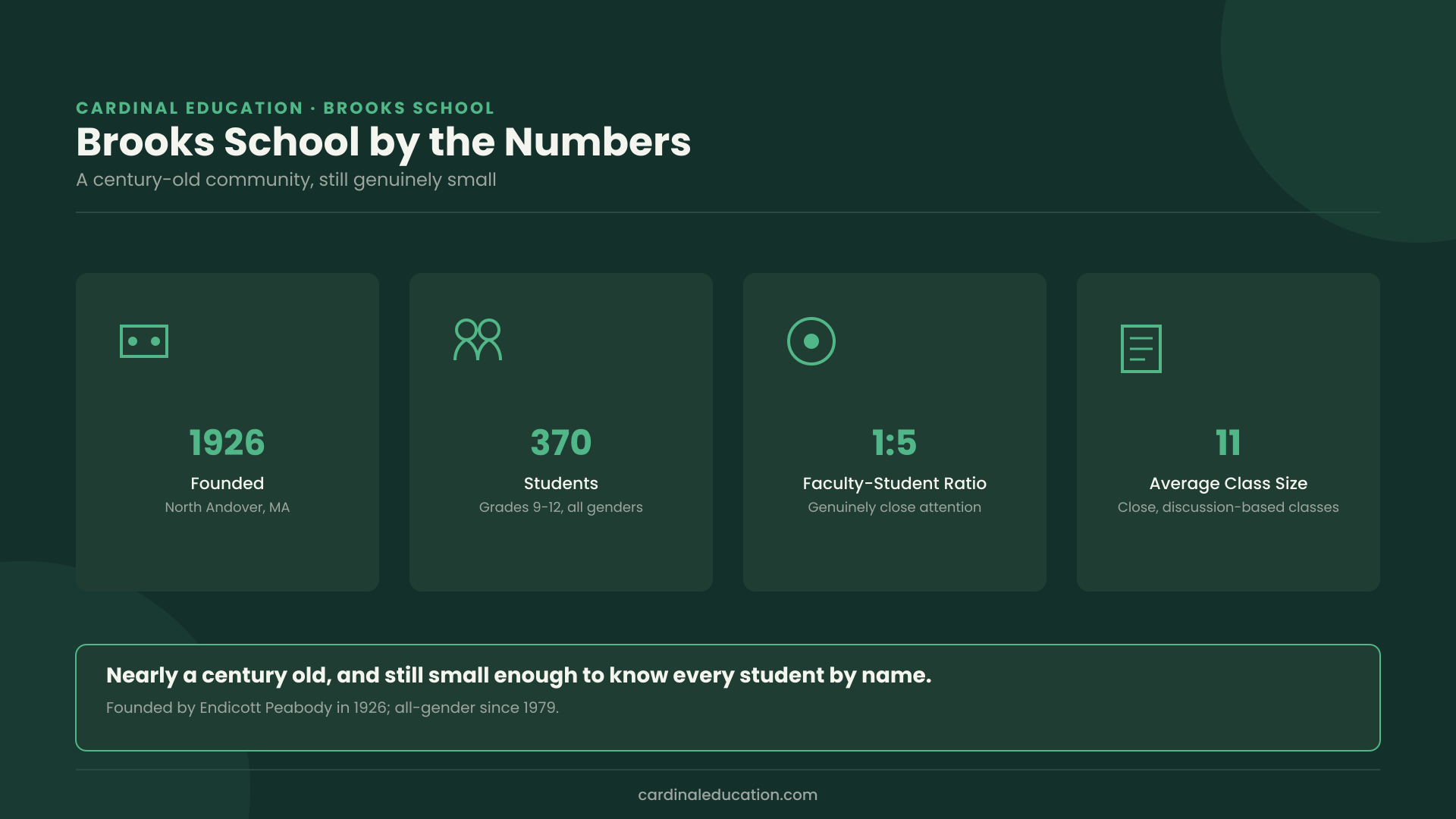Click the 'Average Class Size' label
1456x819 pixels.
point(1228,484)
